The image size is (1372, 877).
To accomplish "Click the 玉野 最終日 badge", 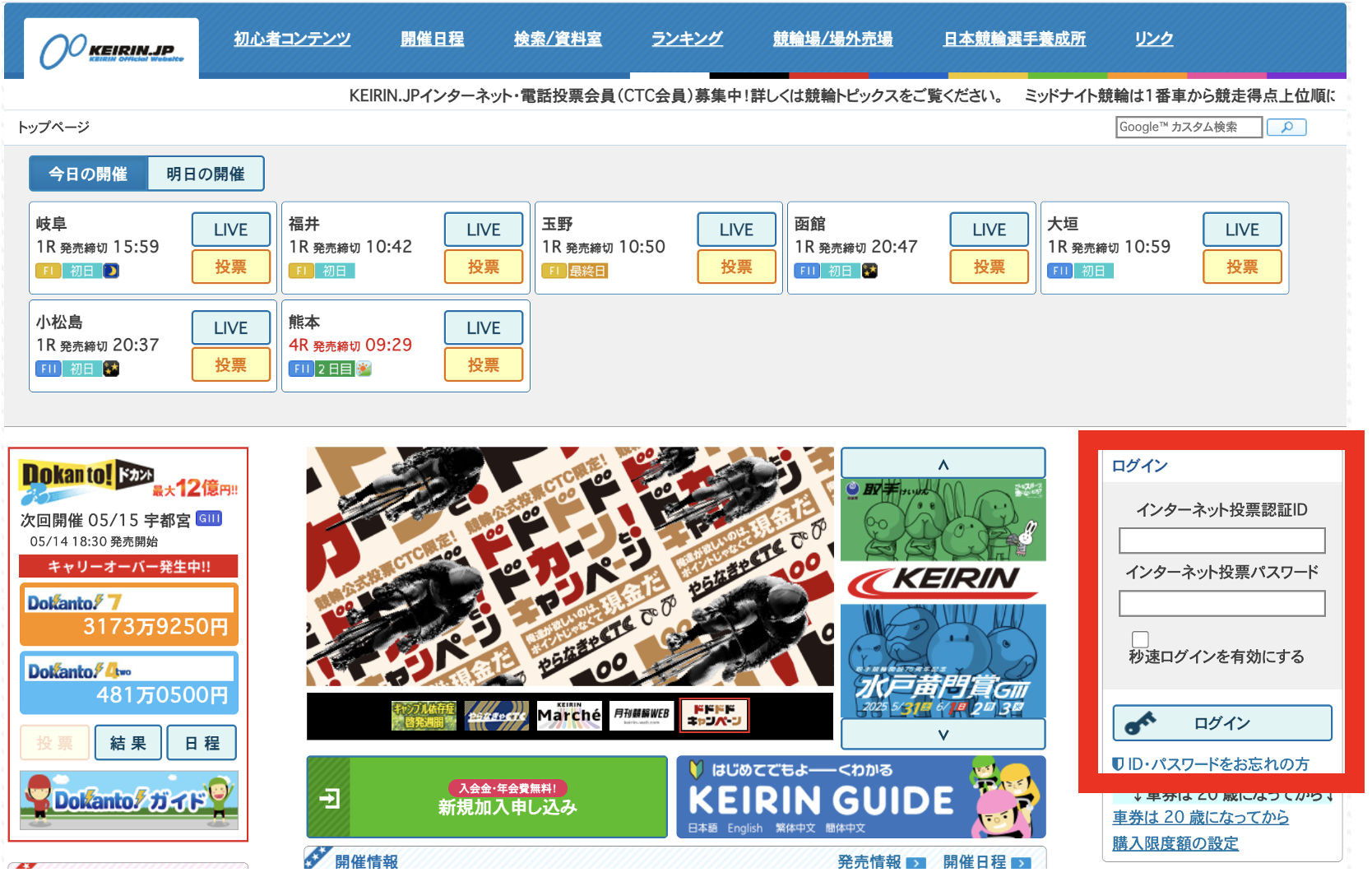I will pyautogui.click(x=588, y=271).
